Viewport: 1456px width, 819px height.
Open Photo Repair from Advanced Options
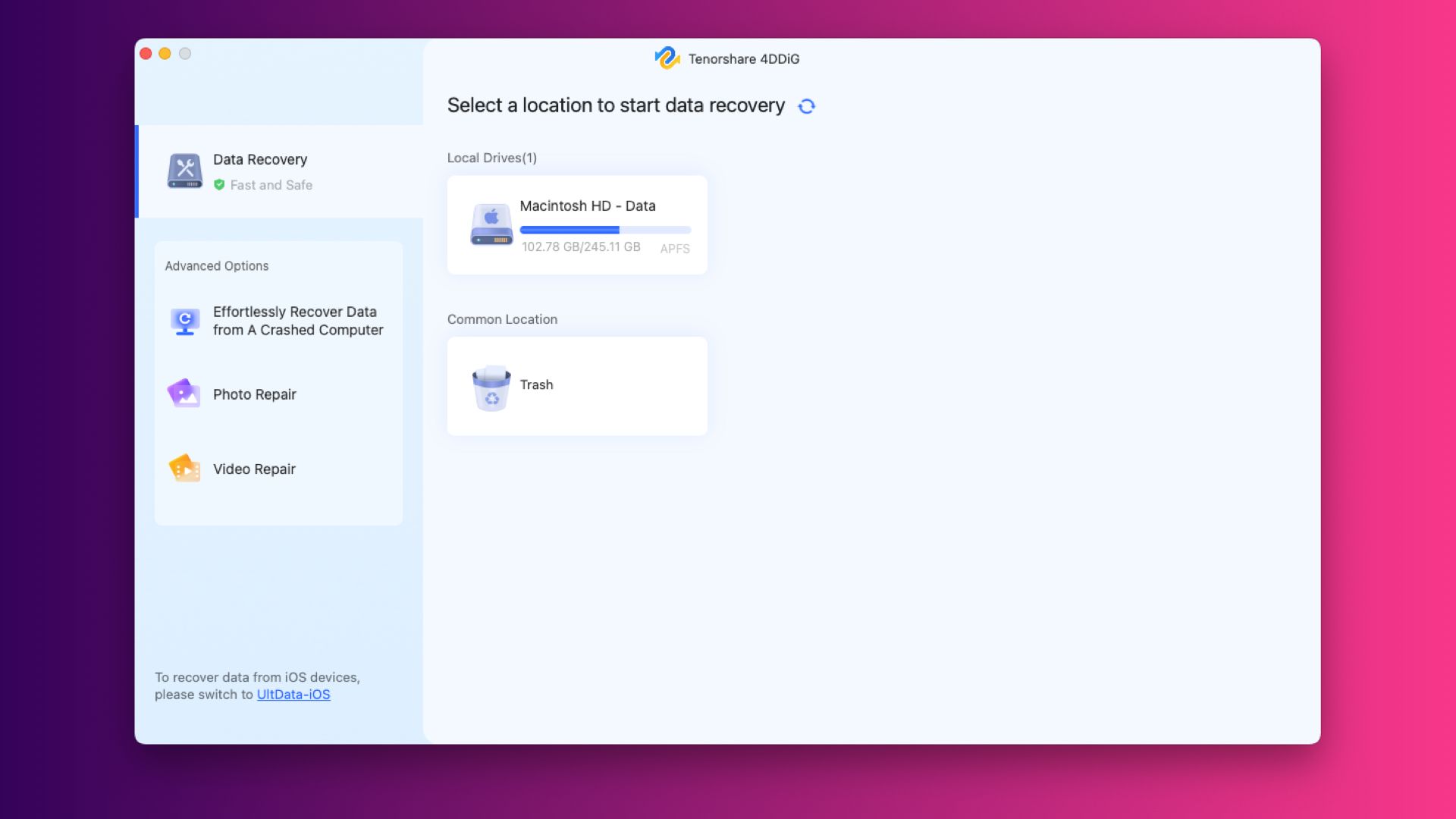[255, 394]
